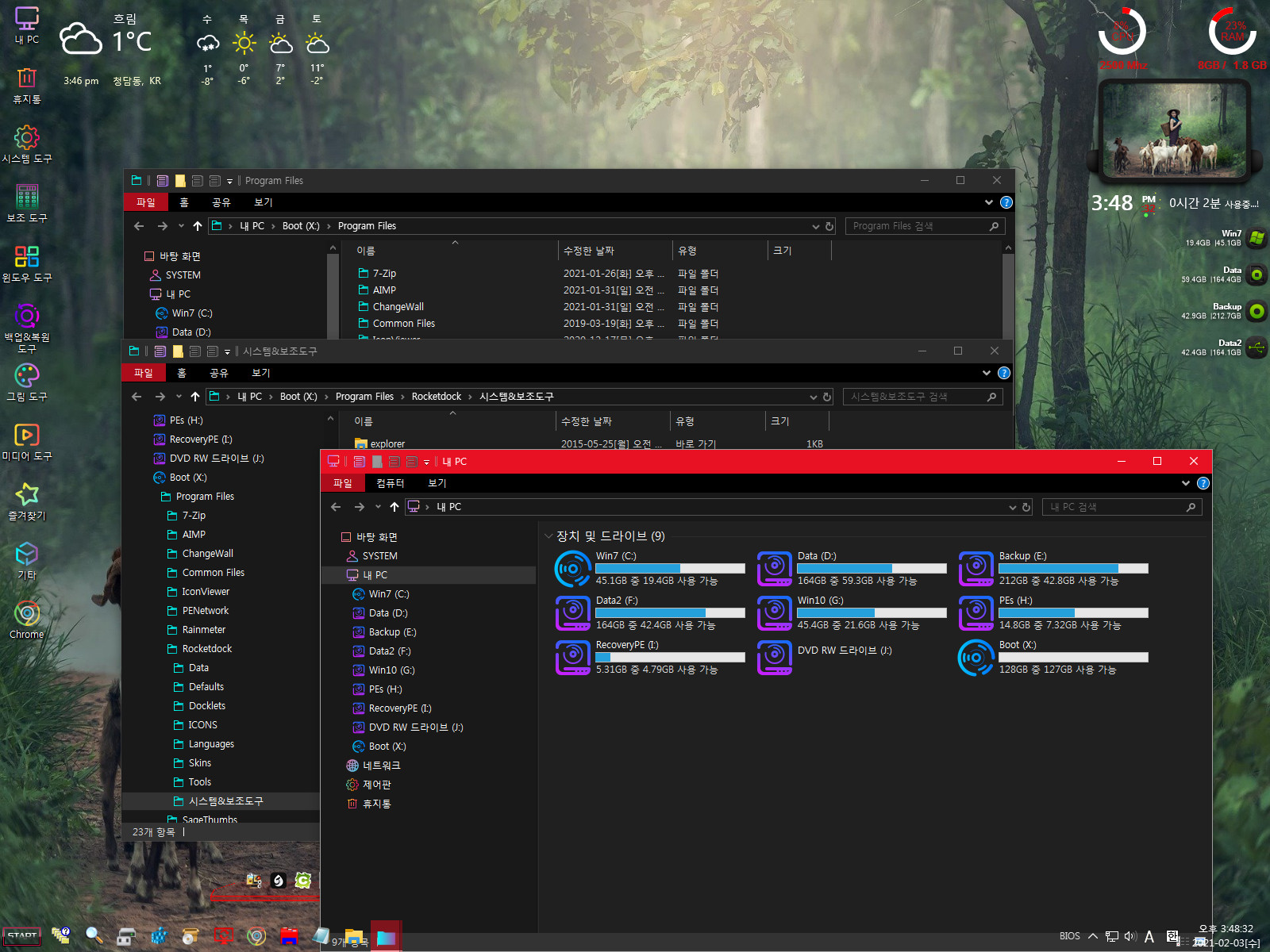Open the Boot (X:) drive tile
Viewport: 1270px width, 952px height.
pyautogui.click(x=1054, y=658)
